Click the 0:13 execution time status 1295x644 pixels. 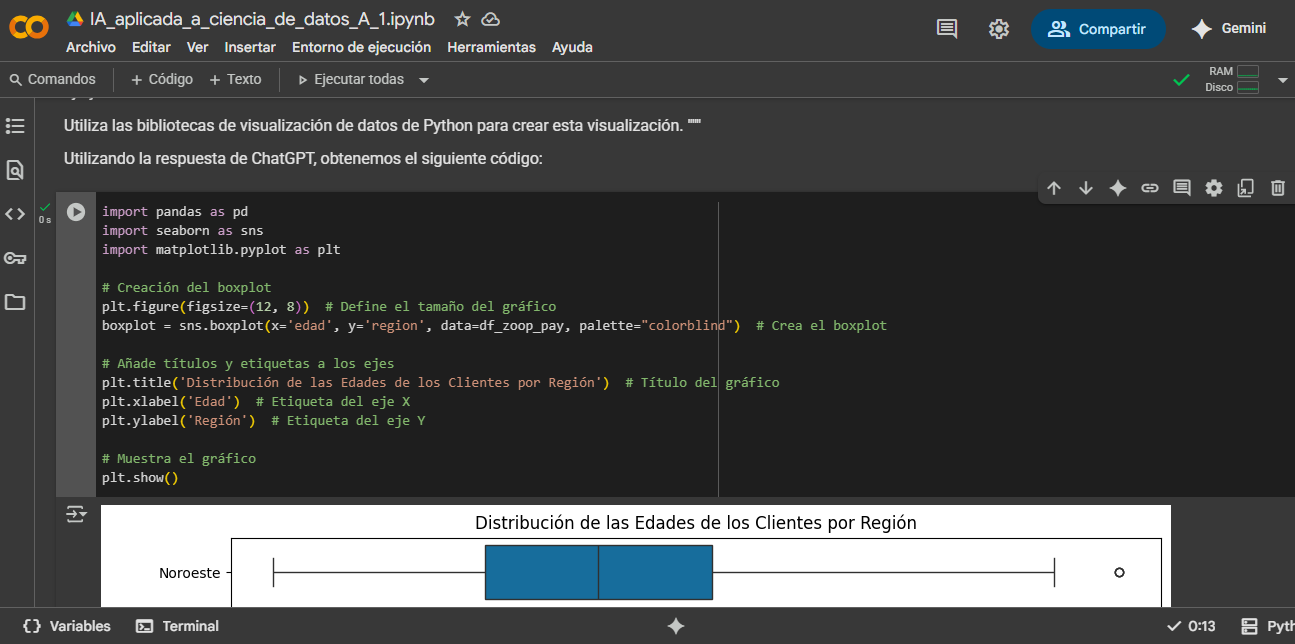pyautogui.click(x=1192, y=626)
